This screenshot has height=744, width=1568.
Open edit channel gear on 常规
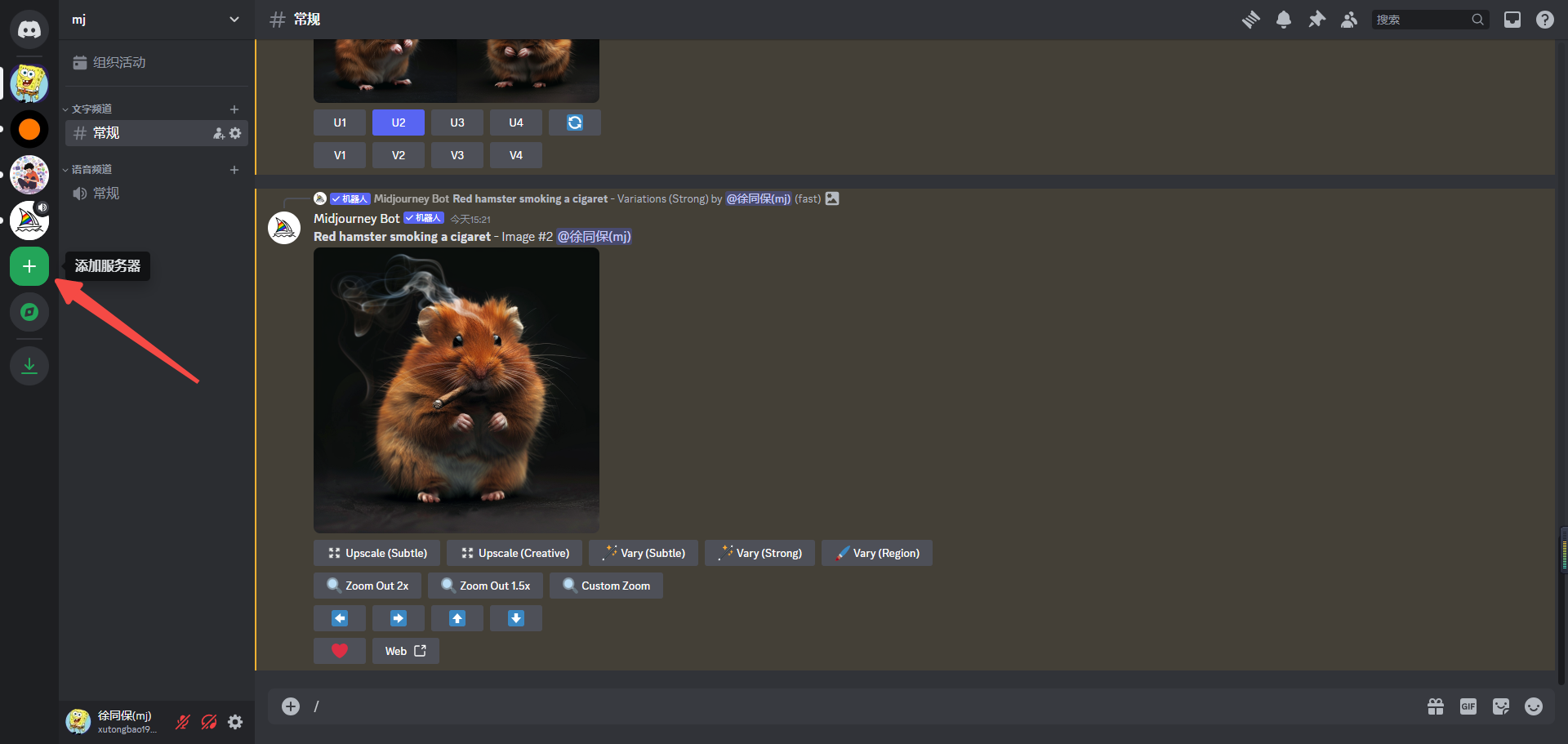(x=235, y=133)
